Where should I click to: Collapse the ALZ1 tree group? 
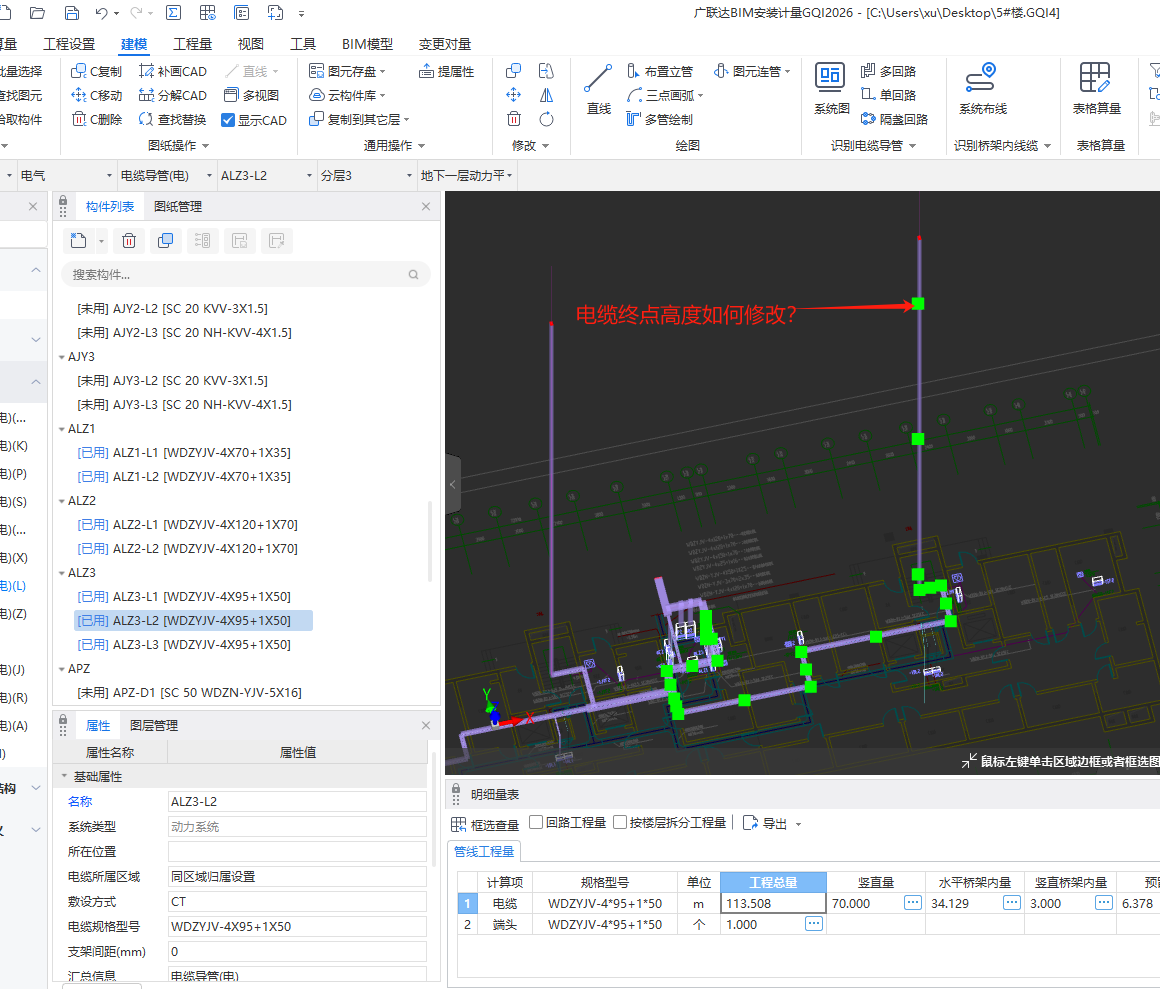click(62, 428)
